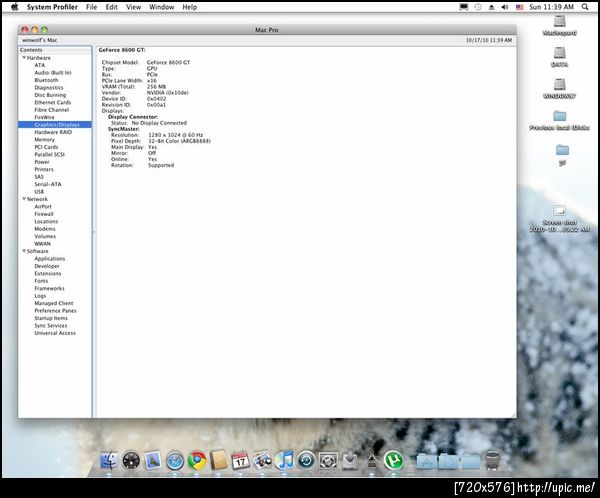Open Address Book in the dock
Viewport: 600px width, 498px height.
(x=219, y=460)
